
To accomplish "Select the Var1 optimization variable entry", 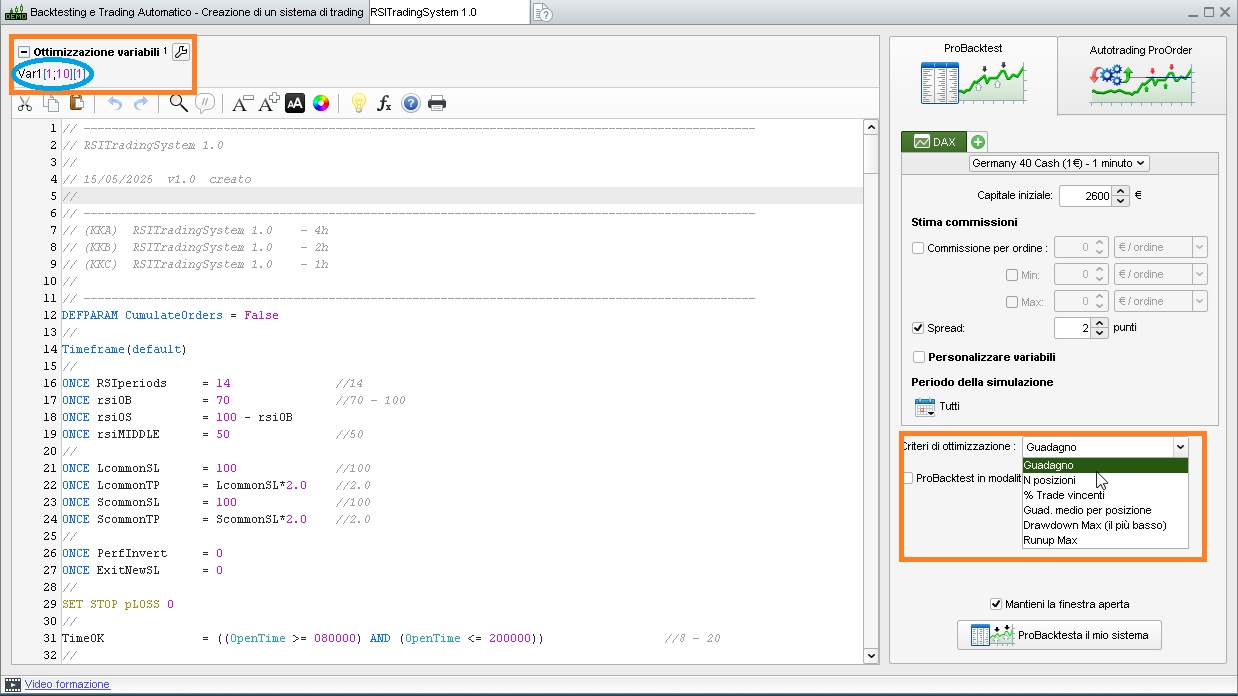I will (52, 74).
